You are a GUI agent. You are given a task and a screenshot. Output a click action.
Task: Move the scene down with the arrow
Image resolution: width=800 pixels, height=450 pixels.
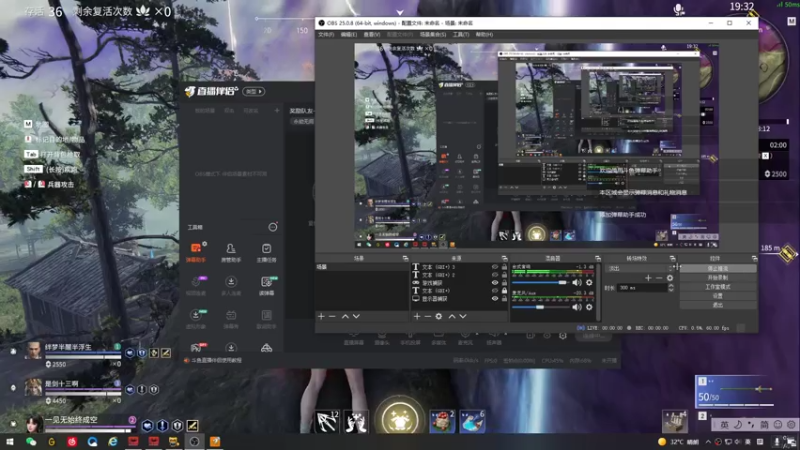pyautogui.click(x=356, y=316)
